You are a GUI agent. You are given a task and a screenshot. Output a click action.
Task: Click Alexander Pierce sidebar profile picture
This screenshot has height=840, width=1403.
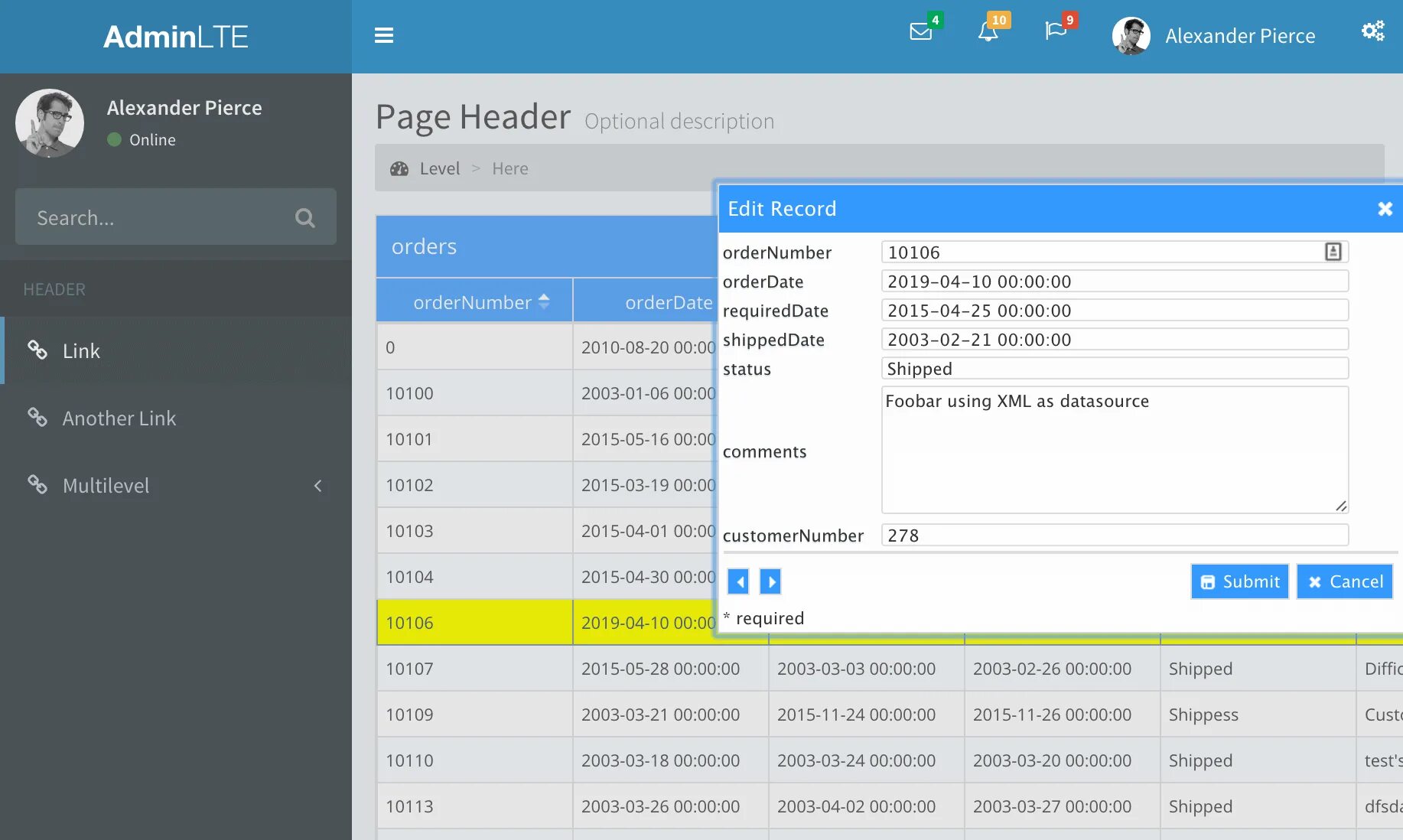click(x=50, y=122)
